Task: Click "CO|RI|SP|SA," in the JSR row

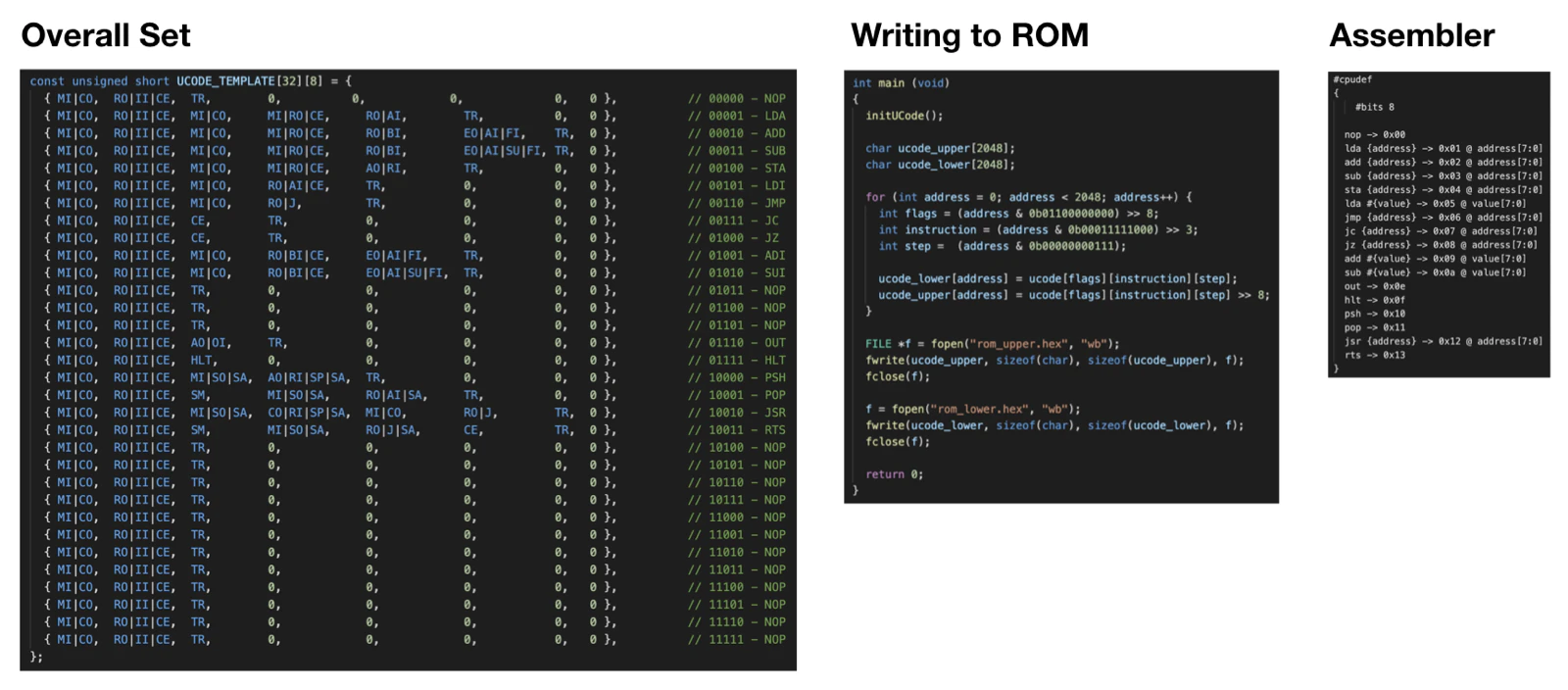Action: [309, 413]
